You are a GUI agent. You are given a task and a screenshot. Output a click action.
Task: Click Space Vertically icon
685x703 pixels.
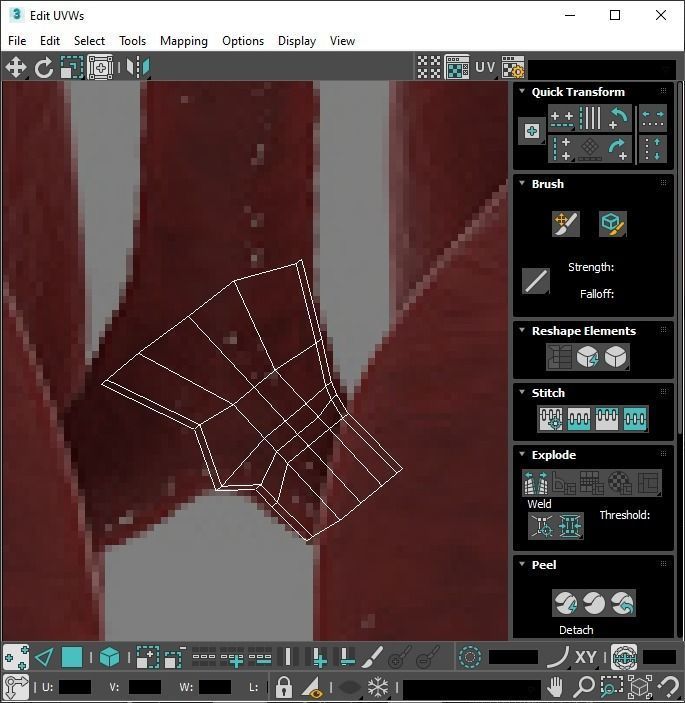tap(653, 149)
